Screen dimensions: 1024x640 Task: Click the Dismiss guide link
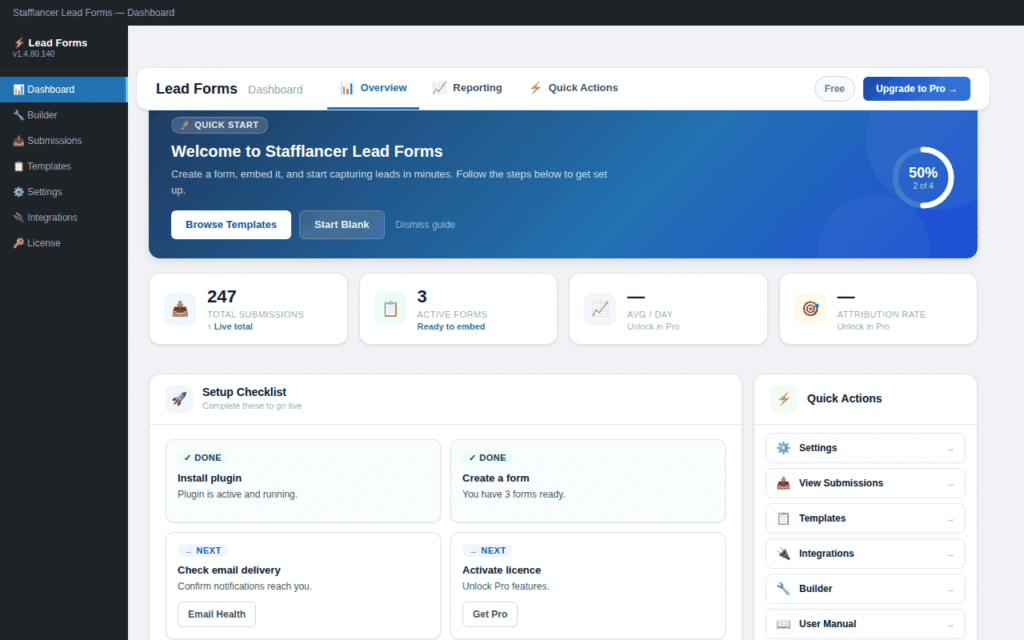(x=425, y=225)
